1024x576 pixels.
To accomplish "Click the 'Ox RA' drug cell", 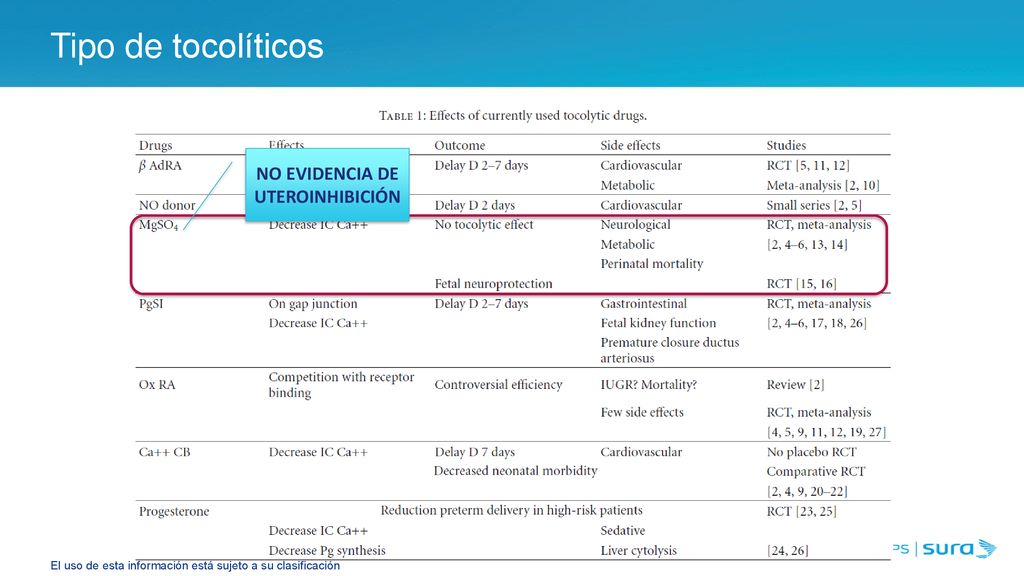I will click(157, 385).
